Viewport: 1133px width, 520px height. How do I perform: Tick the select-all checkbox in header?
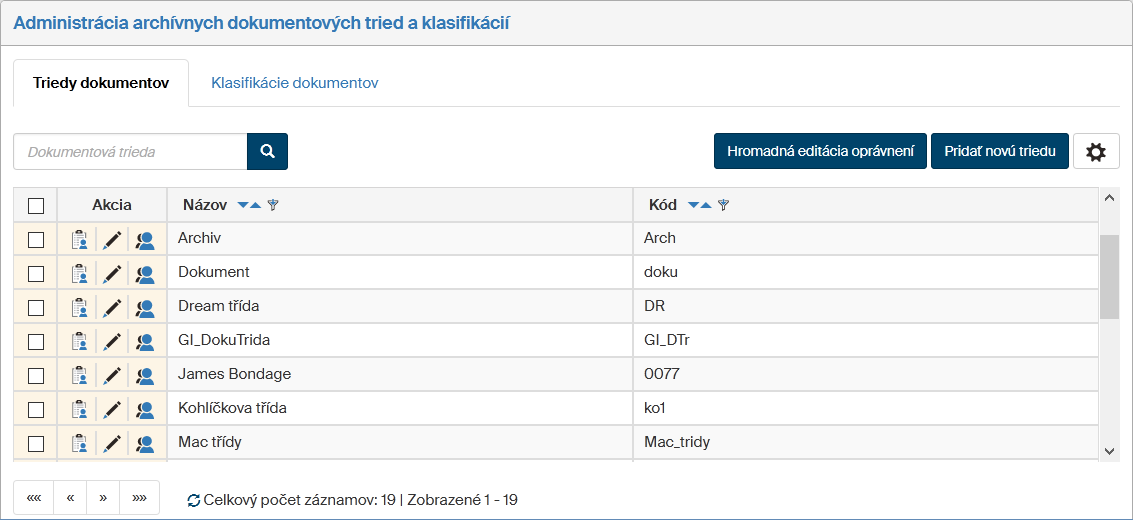pyautogui.click(x=36, y=206)
